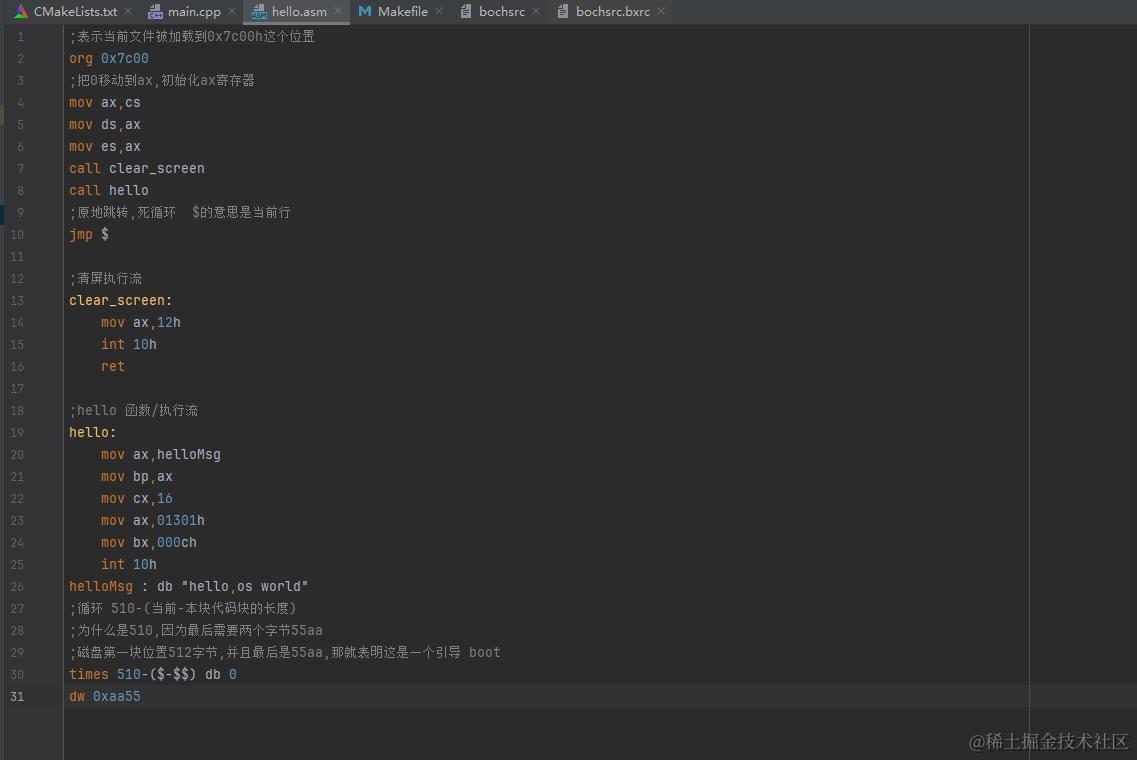Screen dimensions: 1137x760
Task: Close the hello.asm tab
Action: [336, 11]
